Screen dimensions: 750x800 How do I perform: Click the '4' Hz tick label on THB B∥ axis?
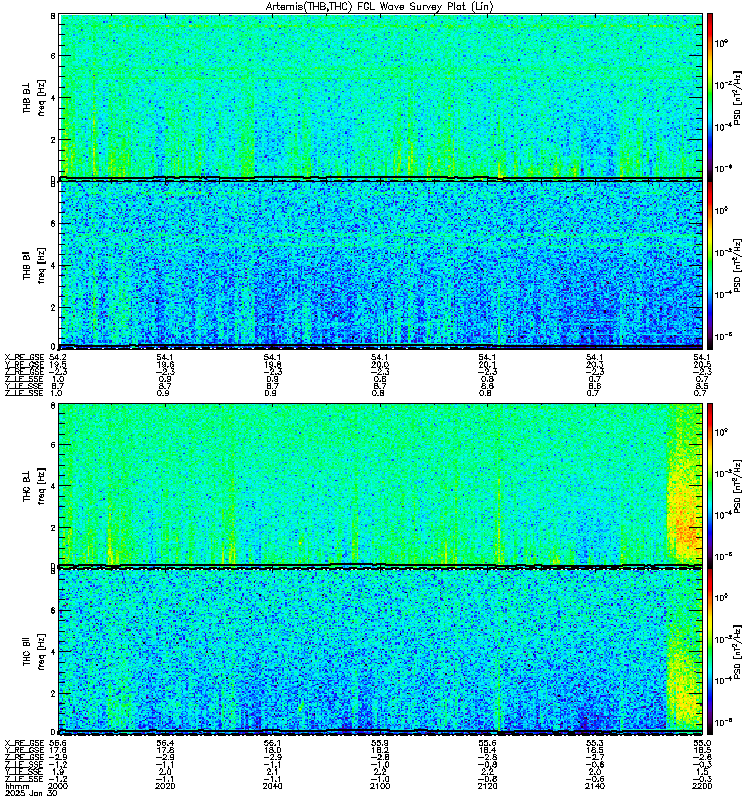tap(53, 266)
